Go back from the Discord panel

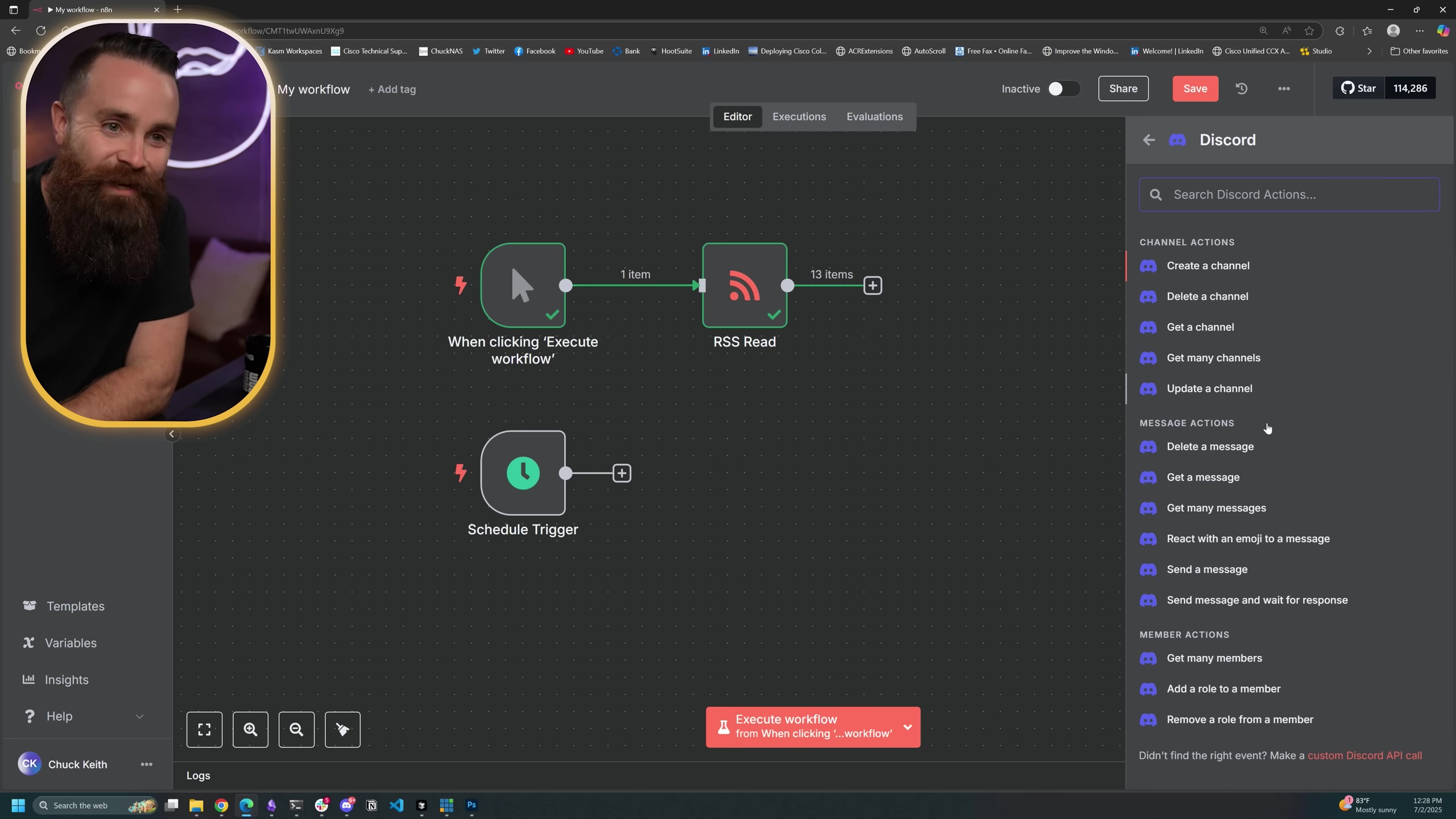click(1148, 140)
